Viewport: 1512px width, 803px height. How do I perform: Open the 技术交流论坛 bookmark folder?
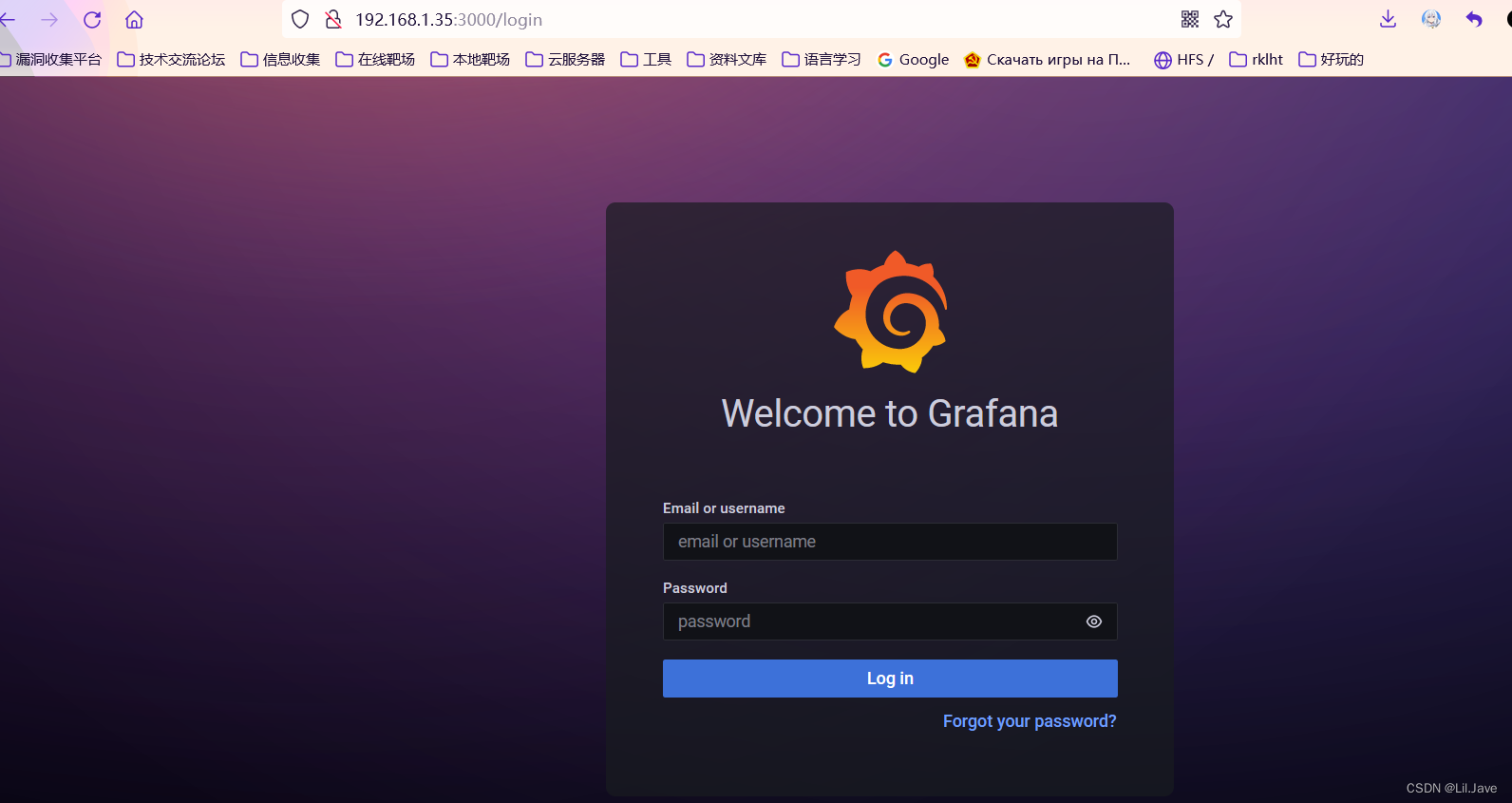pyautogui.click(x=172, y=59)
